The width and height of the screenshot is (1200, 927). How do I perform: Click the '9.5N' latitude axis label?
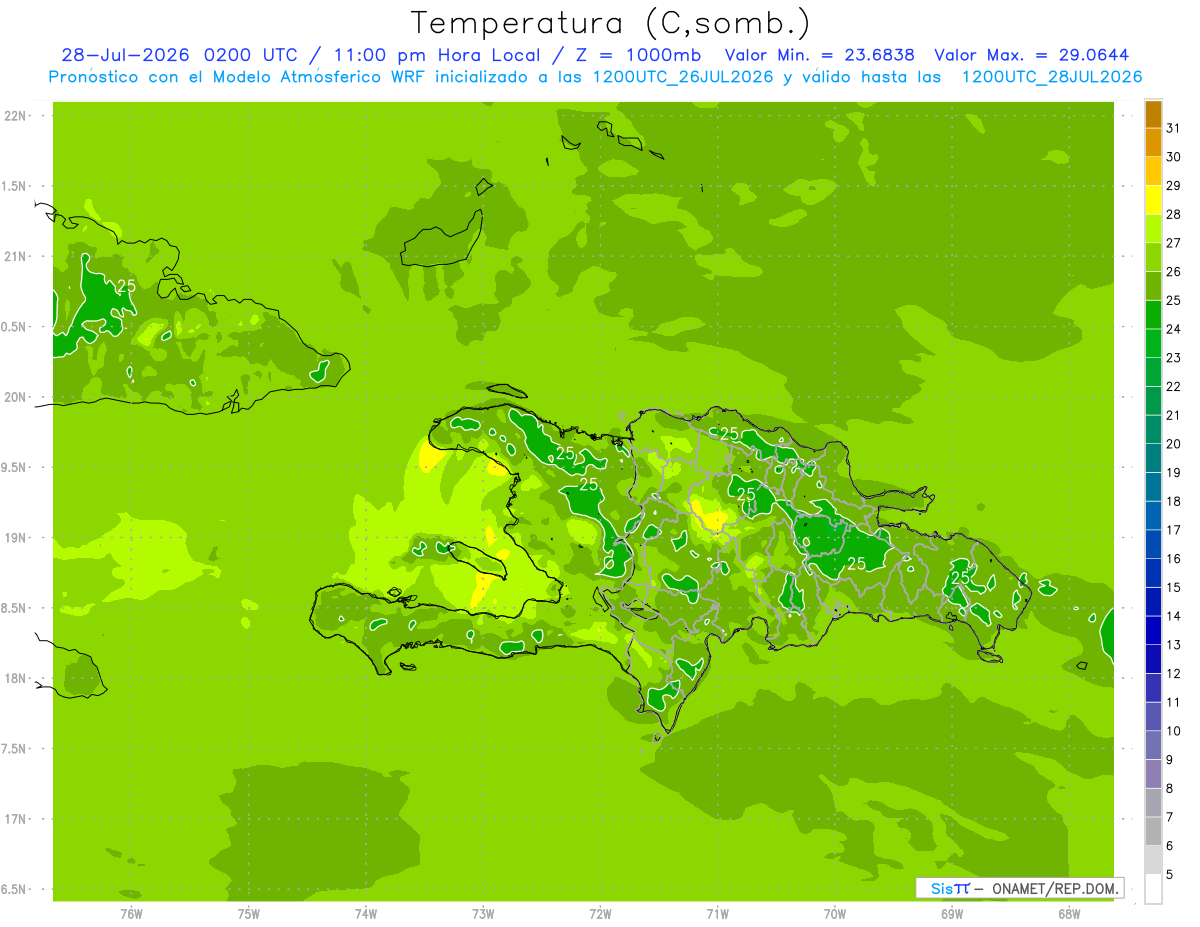click(15, 468)
